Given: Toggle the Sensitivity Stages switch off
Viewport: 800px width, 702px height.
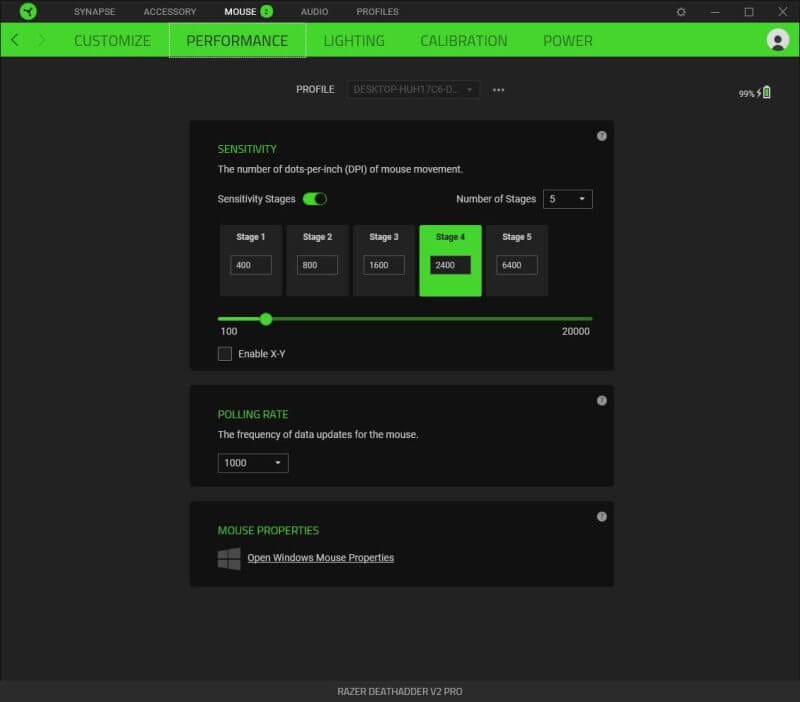Looking at the screenshot, I should click(315, 199).
